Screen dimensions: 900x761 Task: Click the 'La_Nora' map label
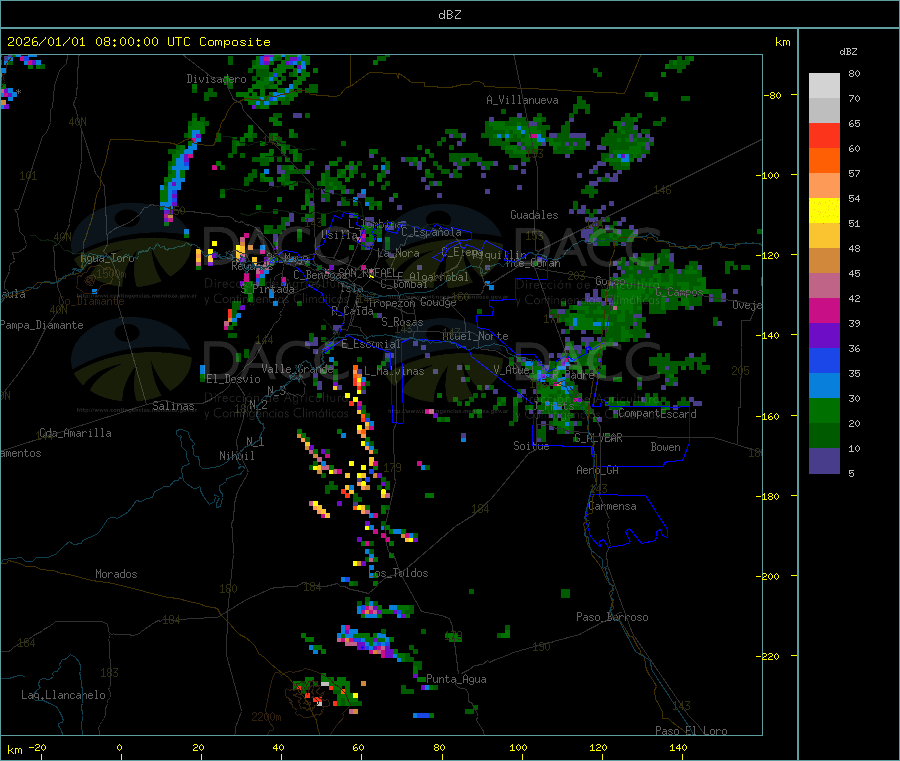398,253
